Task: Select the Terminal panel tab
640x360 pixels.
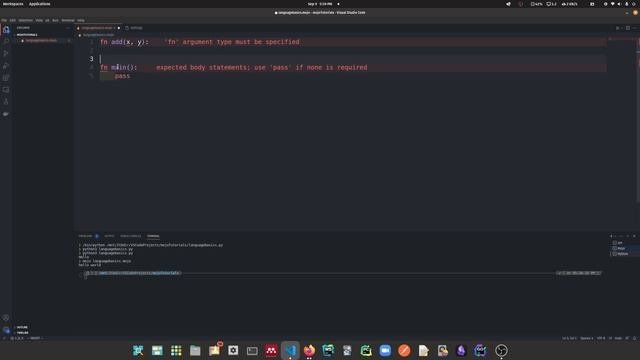Action: pyautogui.click(x=153, y=236)
